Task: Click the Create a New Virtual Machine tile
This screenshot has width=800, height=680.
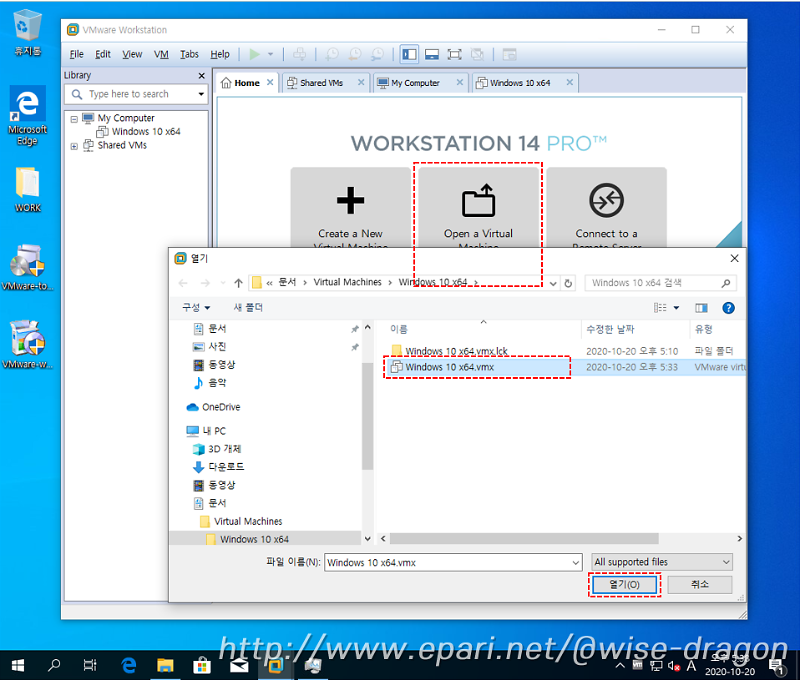Action: (x=351, y=208)
